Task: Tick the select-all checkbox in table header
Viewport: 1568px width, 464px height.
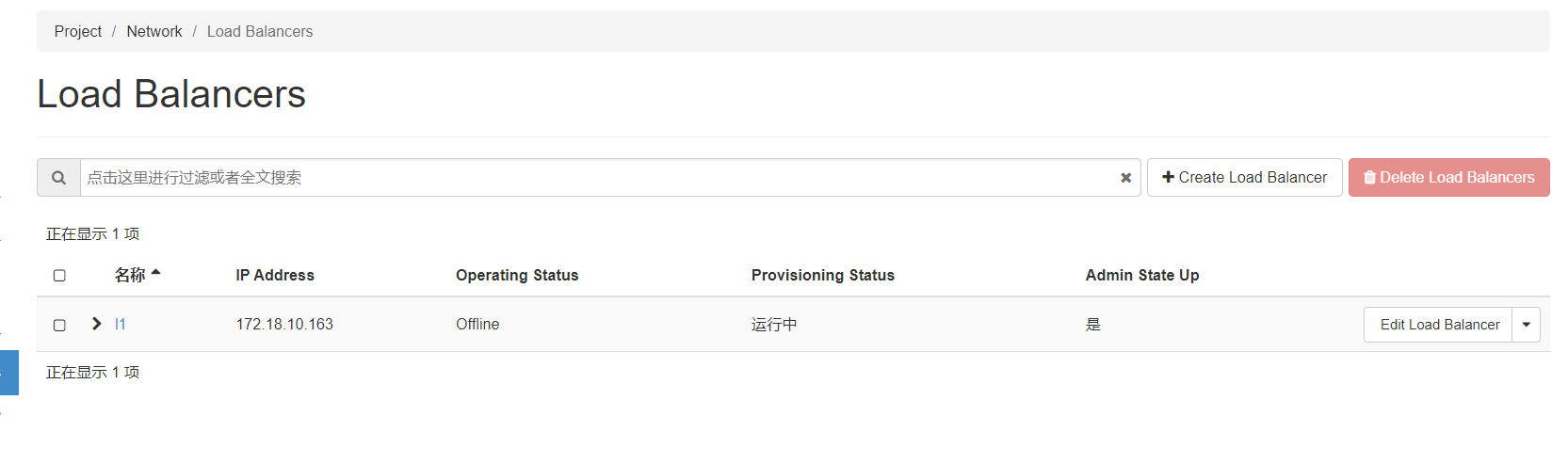Action: pyautogui.click(x=59, y=276)
